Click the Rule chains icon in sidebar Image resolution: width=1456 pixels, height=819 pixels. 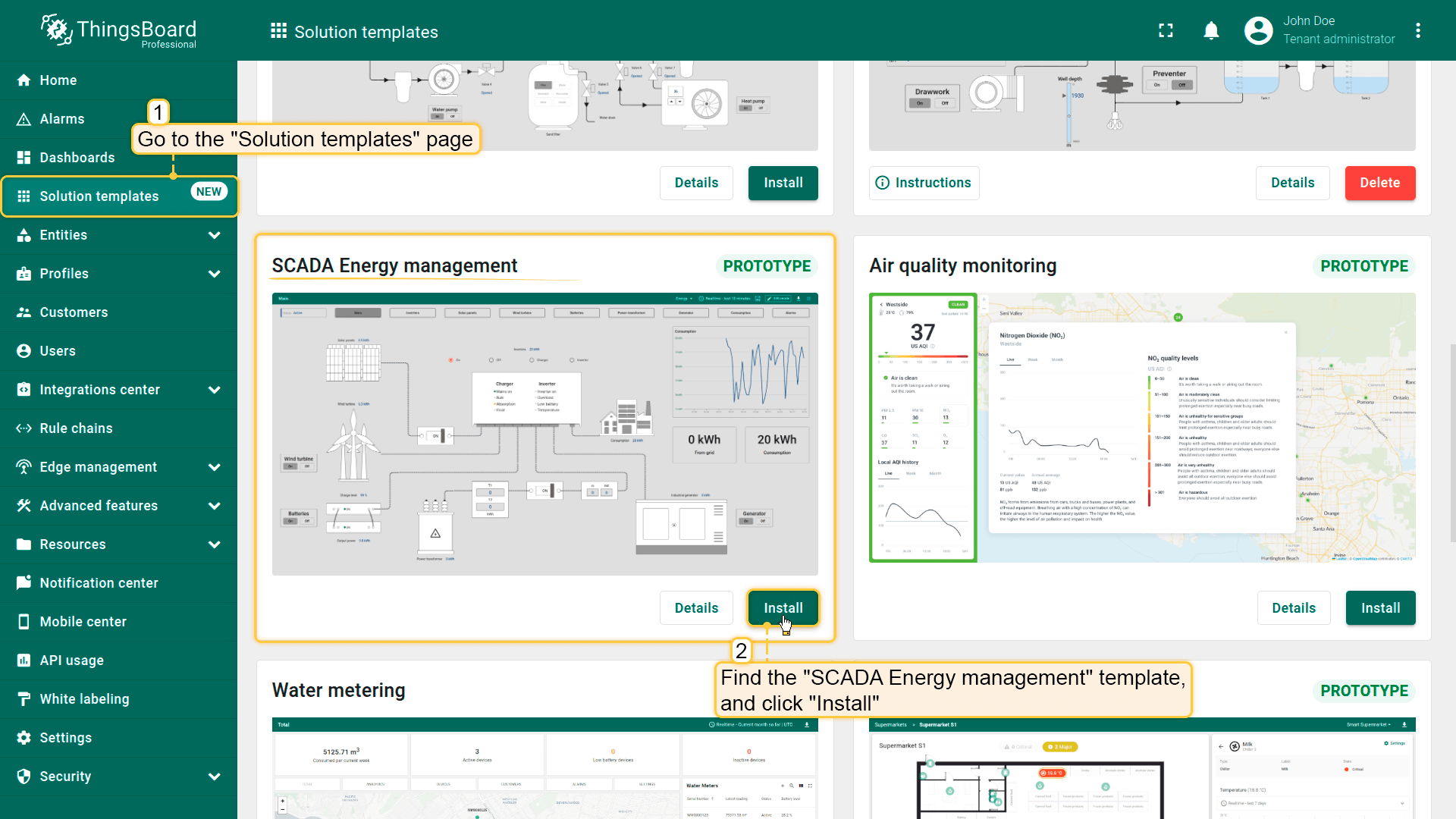pyautogui.click(x=24, y=428)
